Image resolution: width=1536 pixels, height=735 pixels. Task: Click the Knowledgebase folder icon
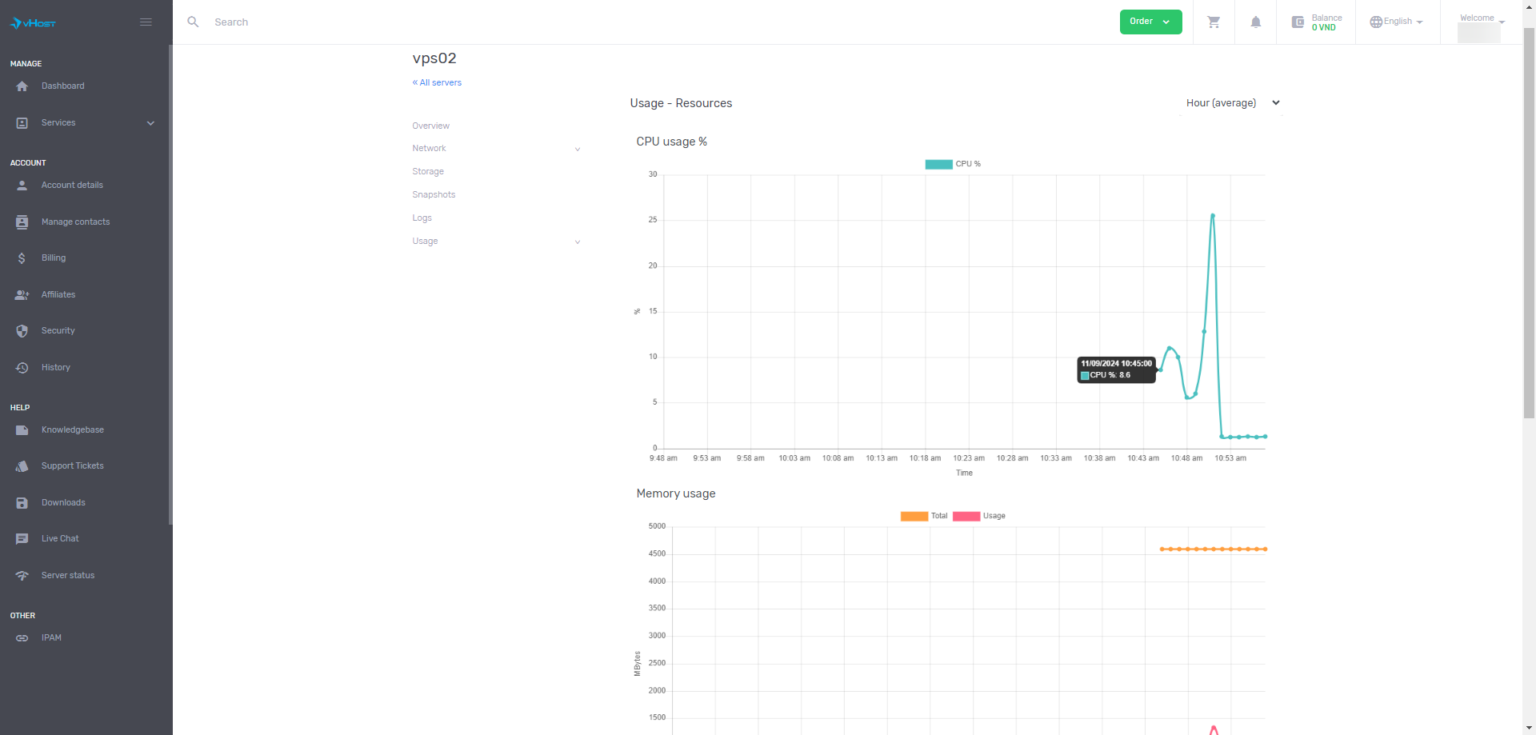22,430
